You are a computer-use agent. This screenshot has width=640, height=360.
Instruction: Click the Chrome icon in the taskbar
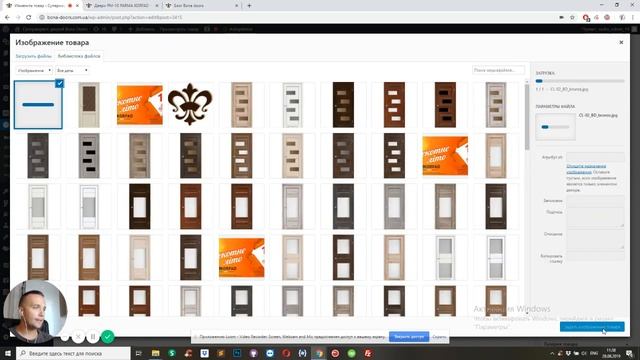(x=319, y=353)
